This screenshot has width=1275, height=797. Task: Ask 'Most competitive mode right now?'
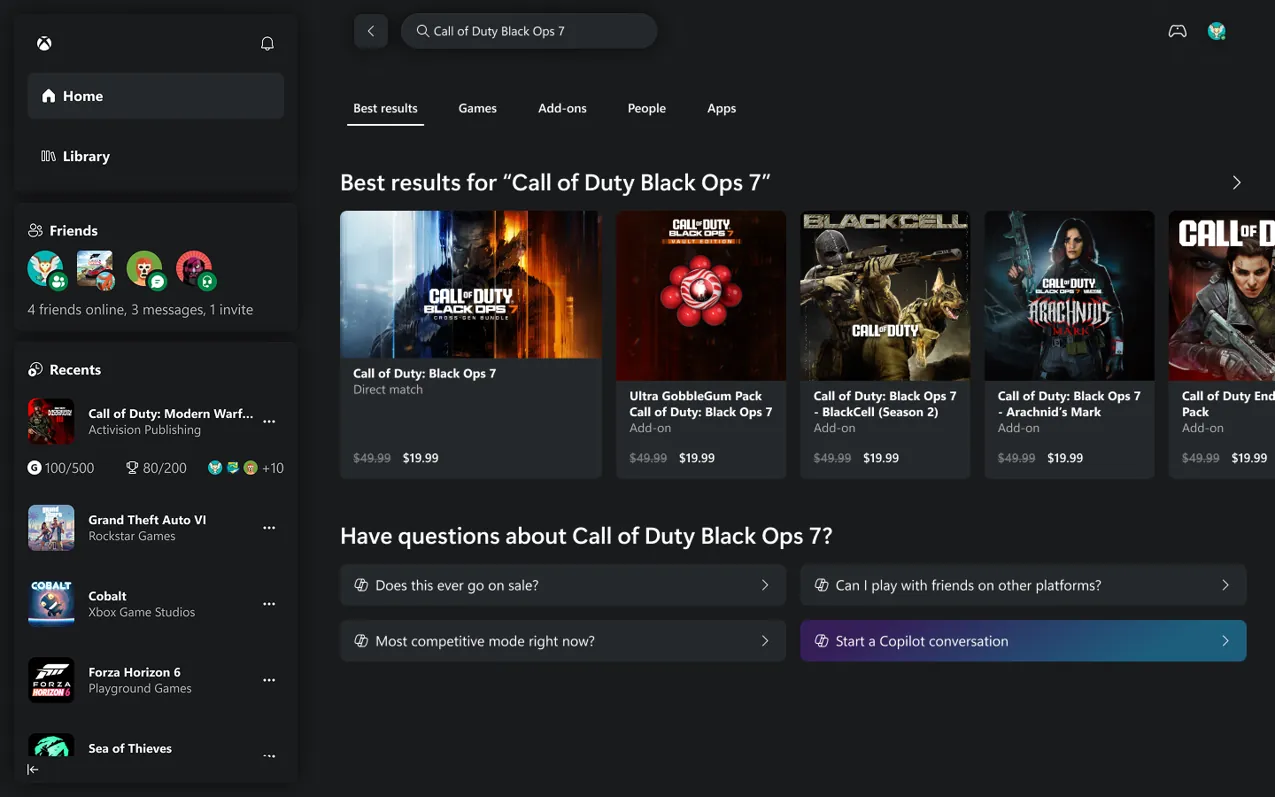(563, 641)
